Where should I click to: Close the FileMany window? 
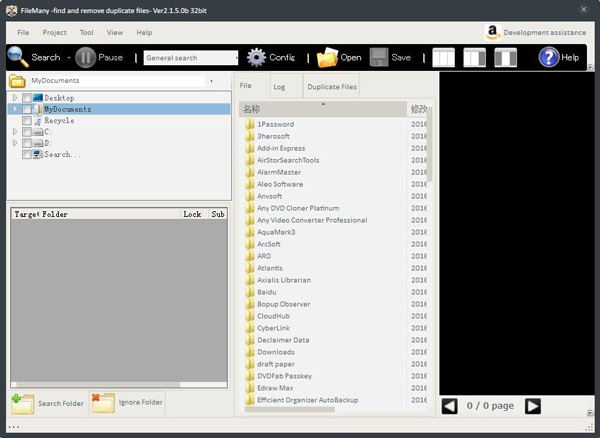pos(584,9)
